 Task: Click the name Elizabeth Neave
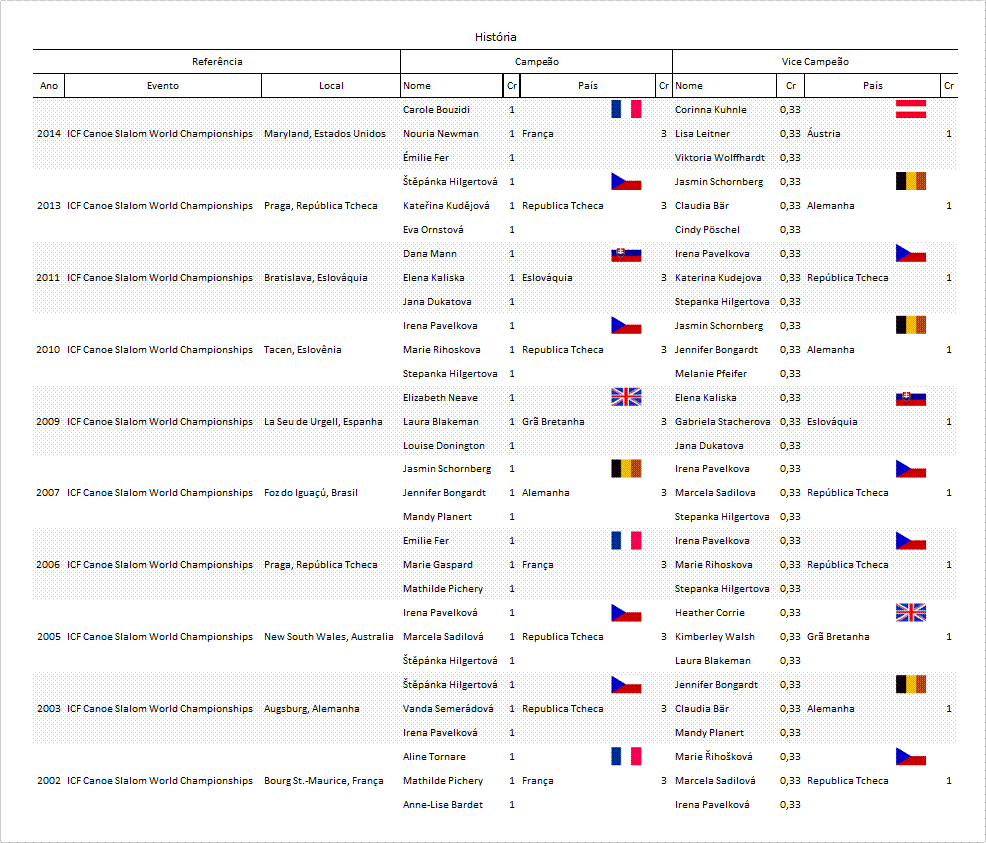click(x=440, y=397)
